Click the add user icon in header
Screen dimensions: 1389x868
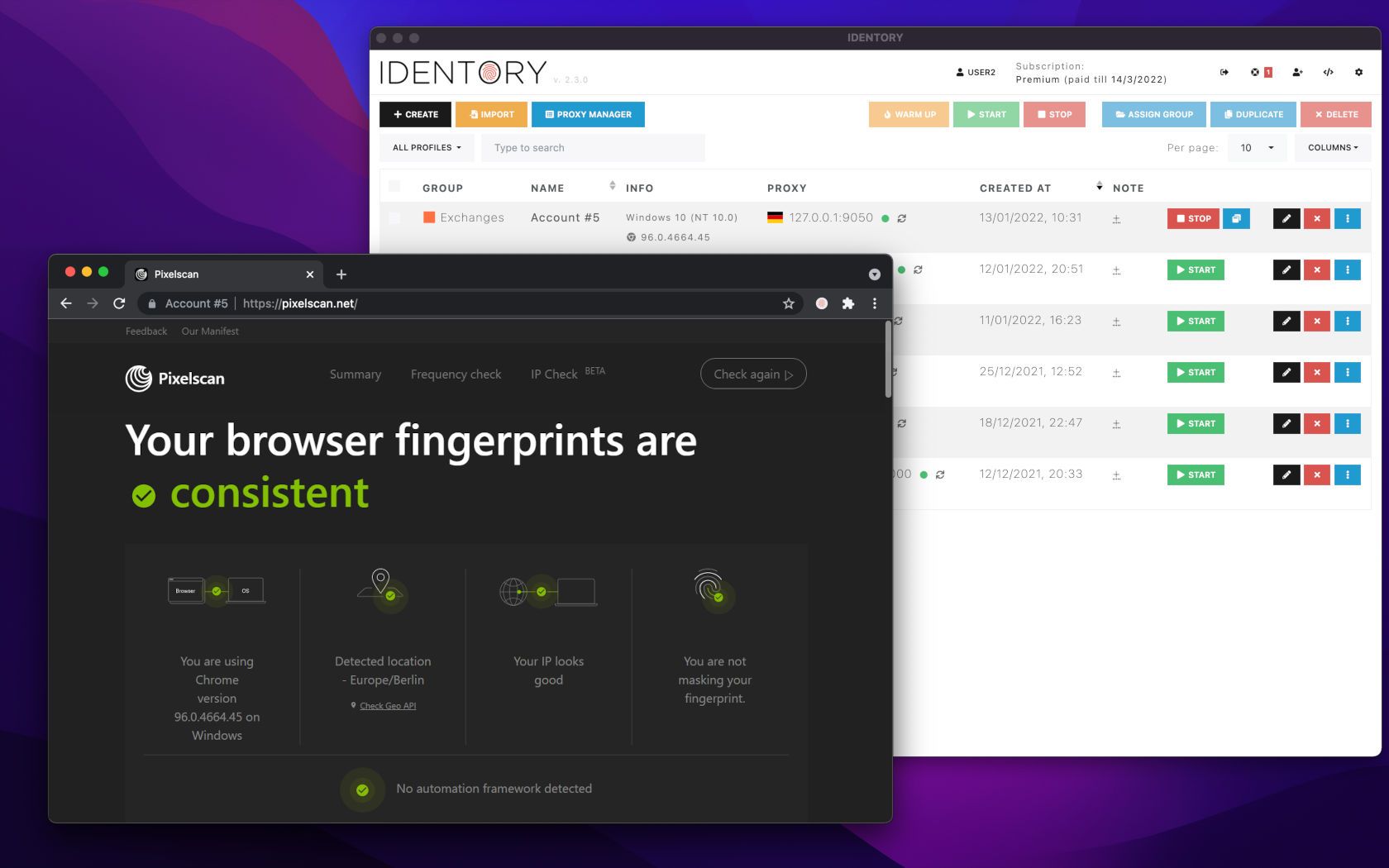click(x=1297, y=73)
